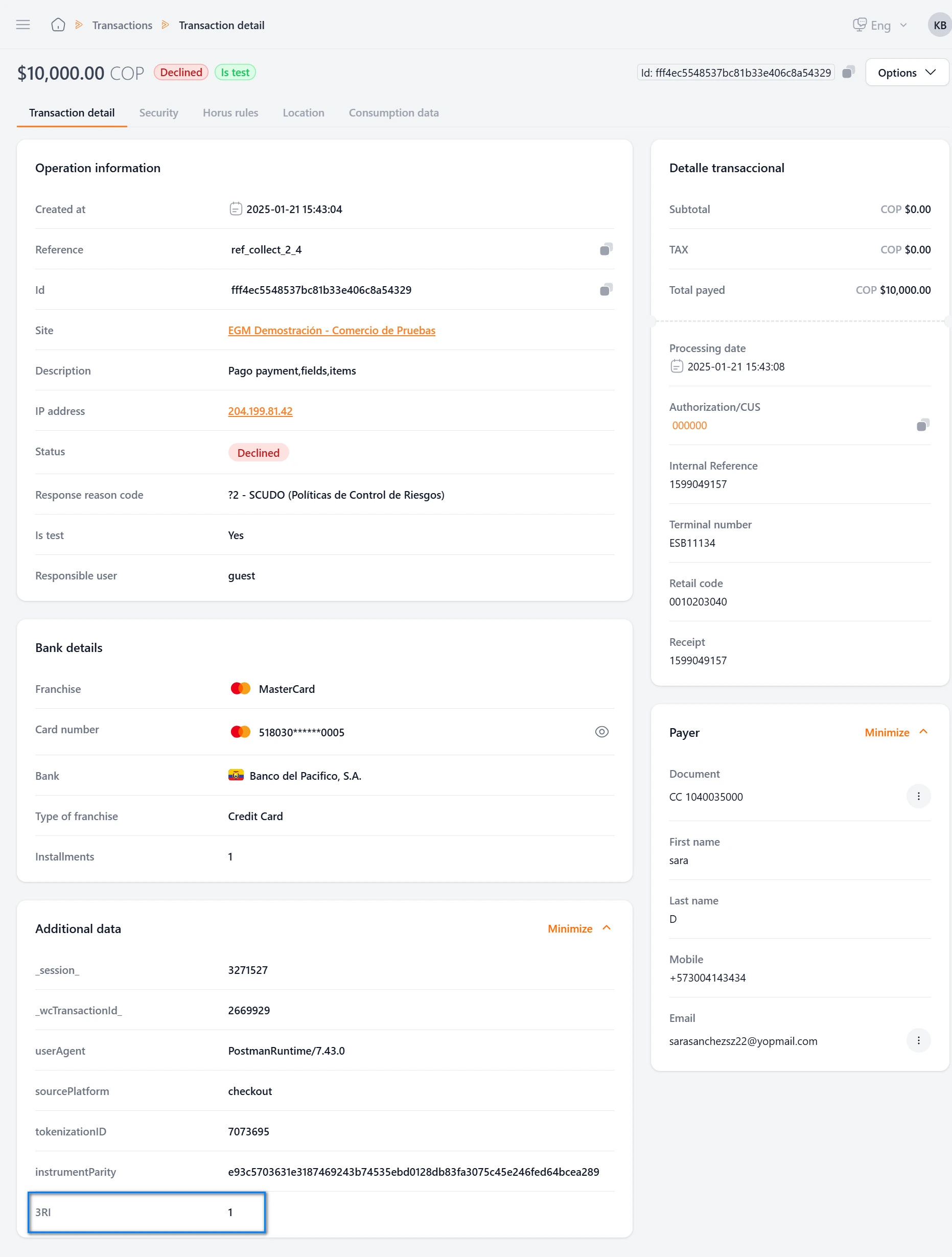Copy the transaction Id in header
Viewport: 952px width, 1257px height.
[x=848, y=72]
